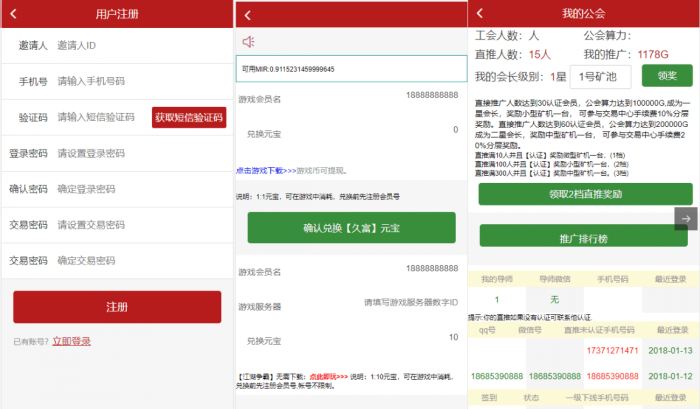The image size is (700, 409).
Task: Click the 游戏服务器 ID input field
Action: [410, 302]
